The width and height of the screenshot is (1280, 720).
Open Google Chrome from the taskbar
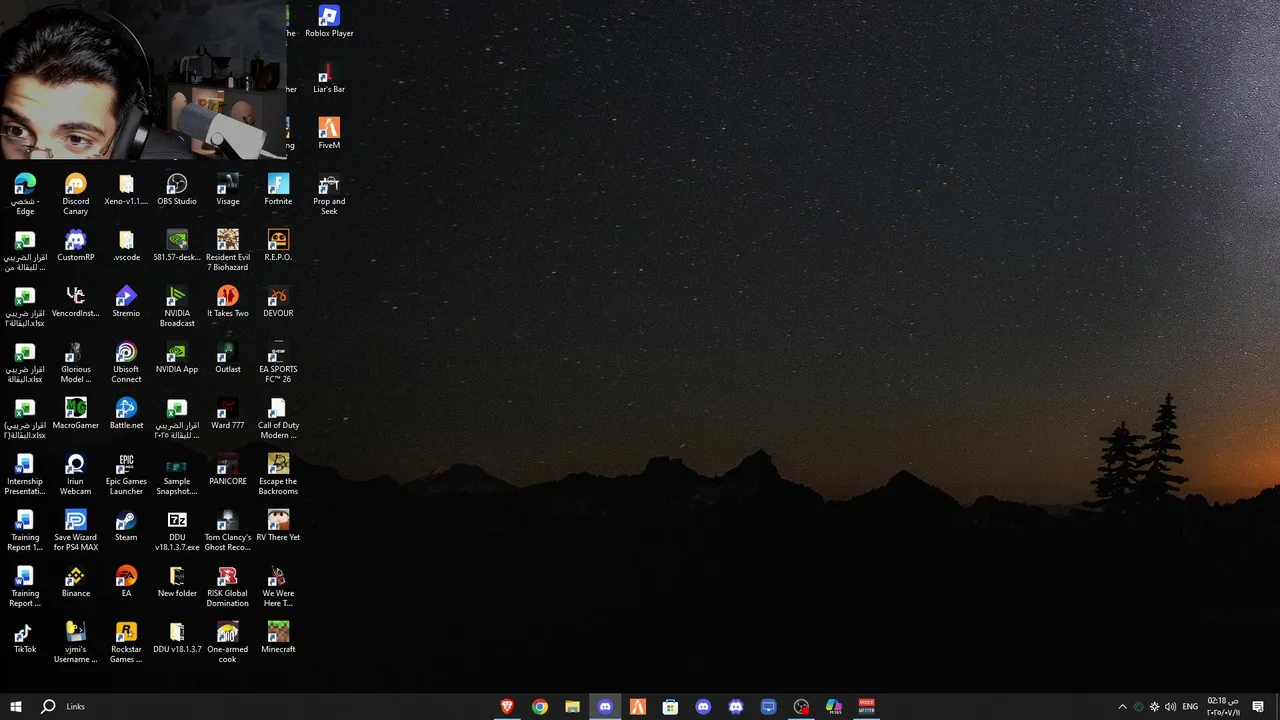540,707
